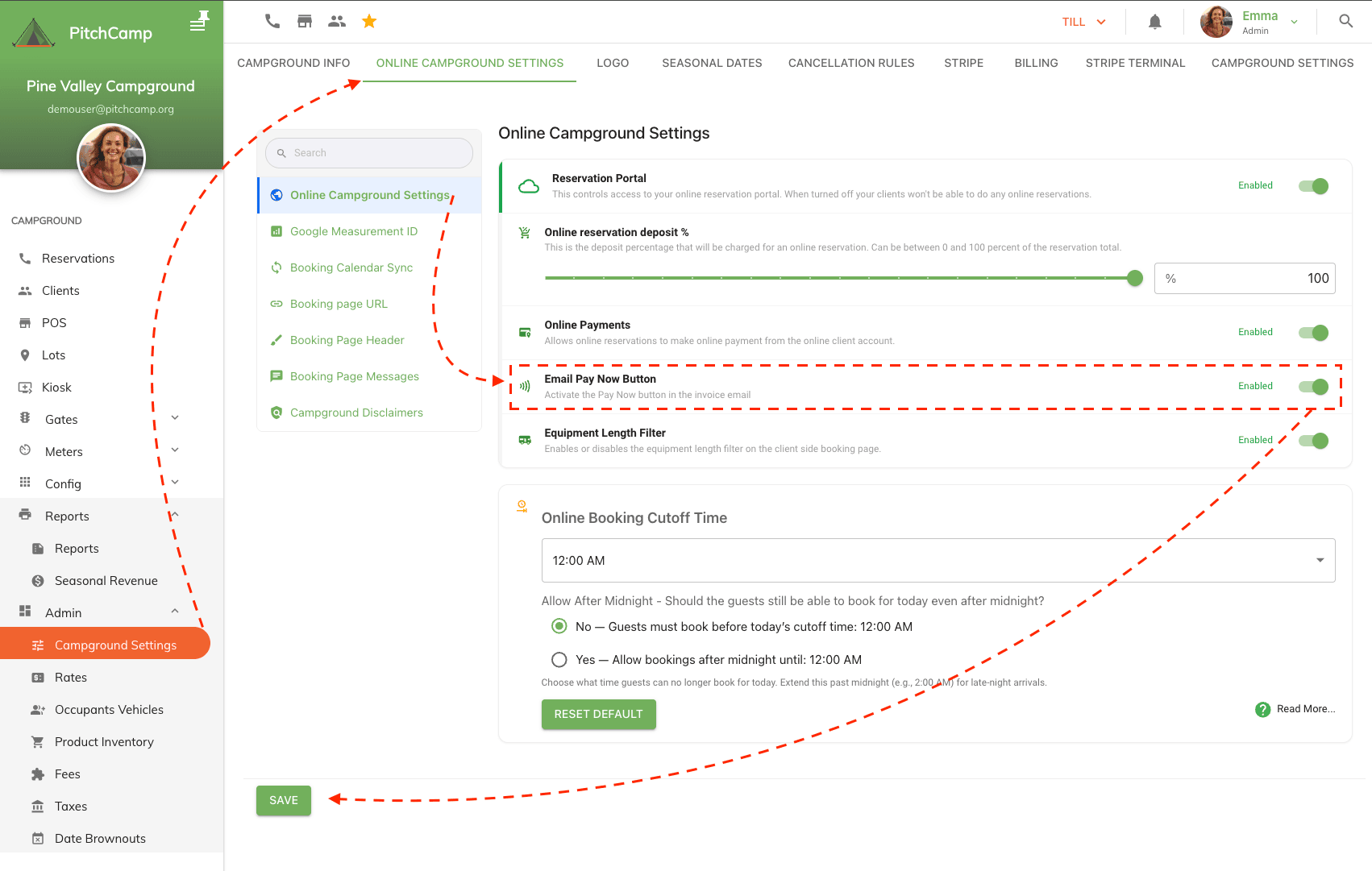This screenshot has width=1372, height=871.
Task: Click the Reservation Portal cloud icon
Action: click(529, 186)
